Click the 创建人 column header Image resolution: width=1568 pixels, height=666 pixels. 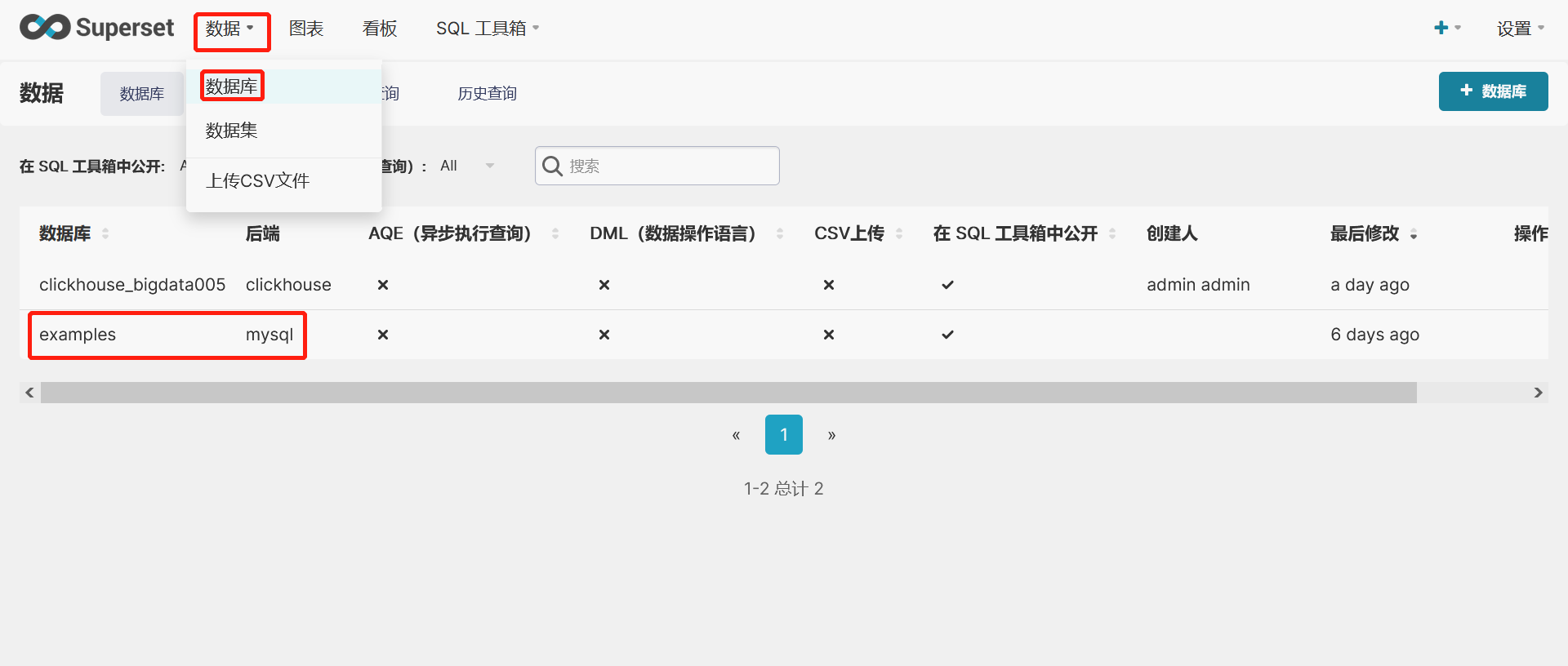pyautogui.click(x=1172, y=233)
